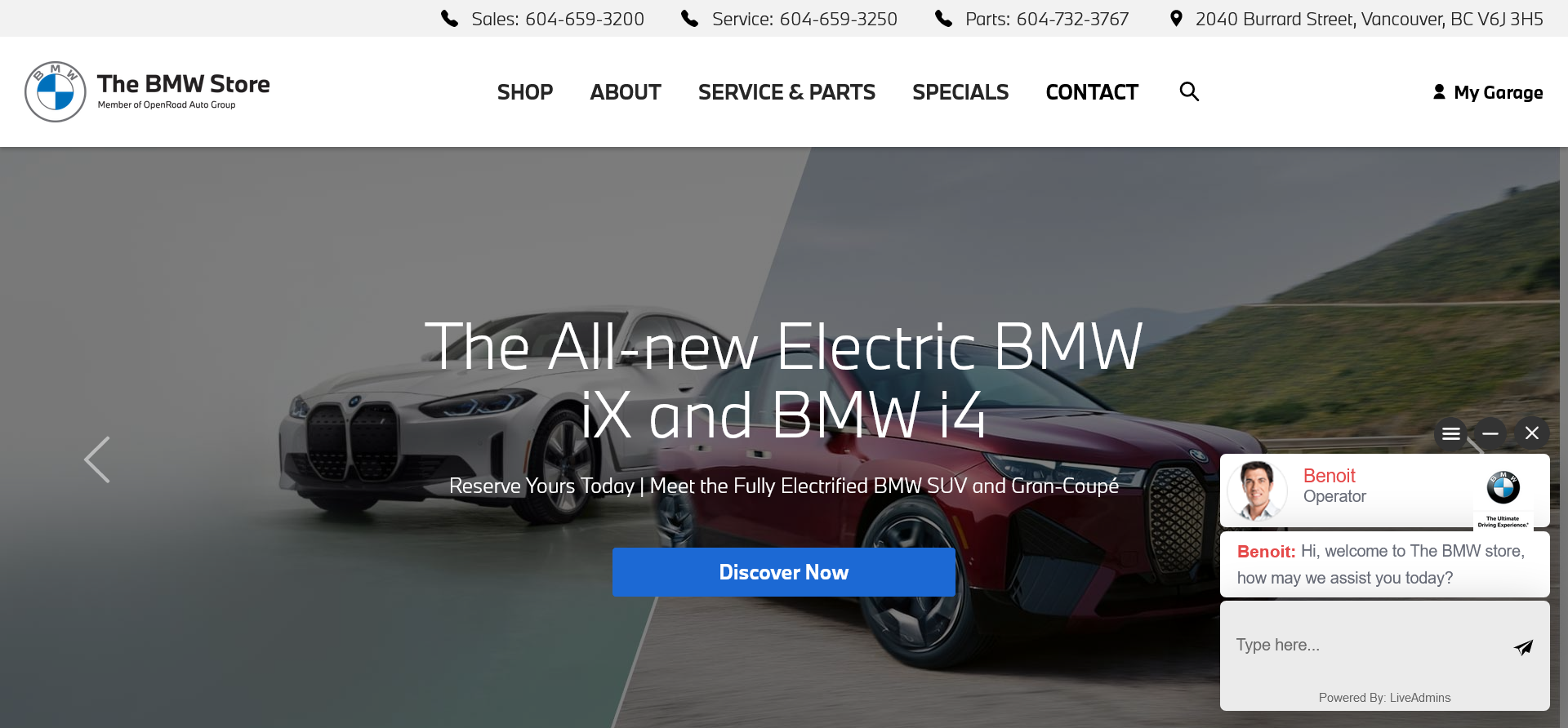Click Benoit operator avatar photo
Image resolution: width=1568 pixels, height=728 pixels.
tap(1257, 491)
